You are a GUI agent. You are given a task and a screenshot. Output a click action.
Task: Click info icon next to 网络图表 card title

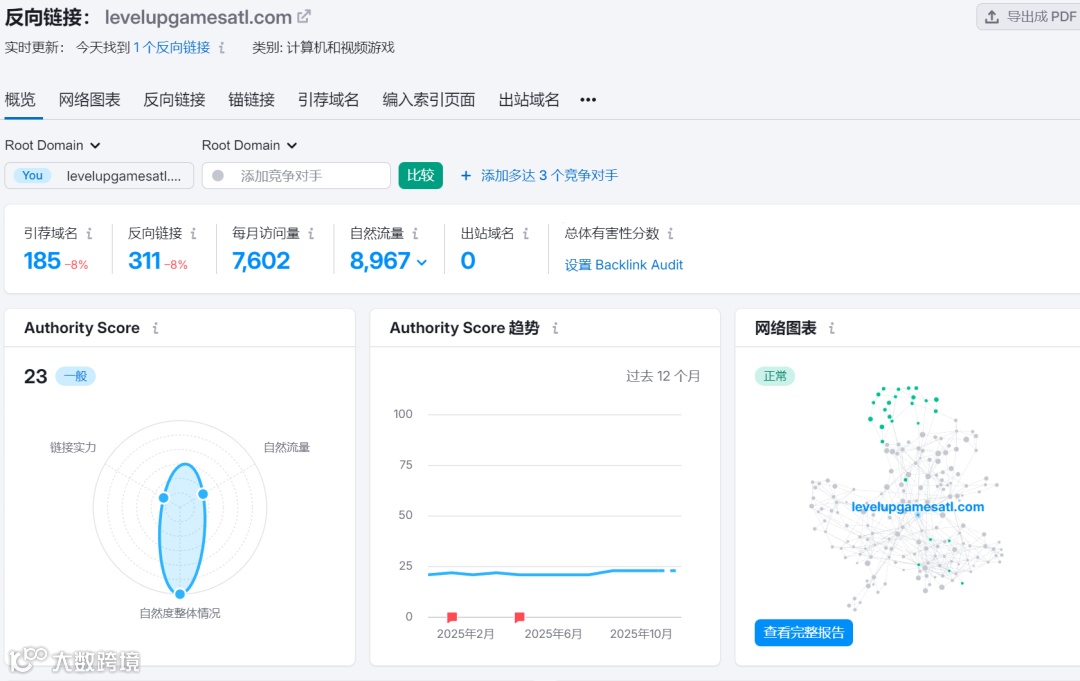[832, 328]
